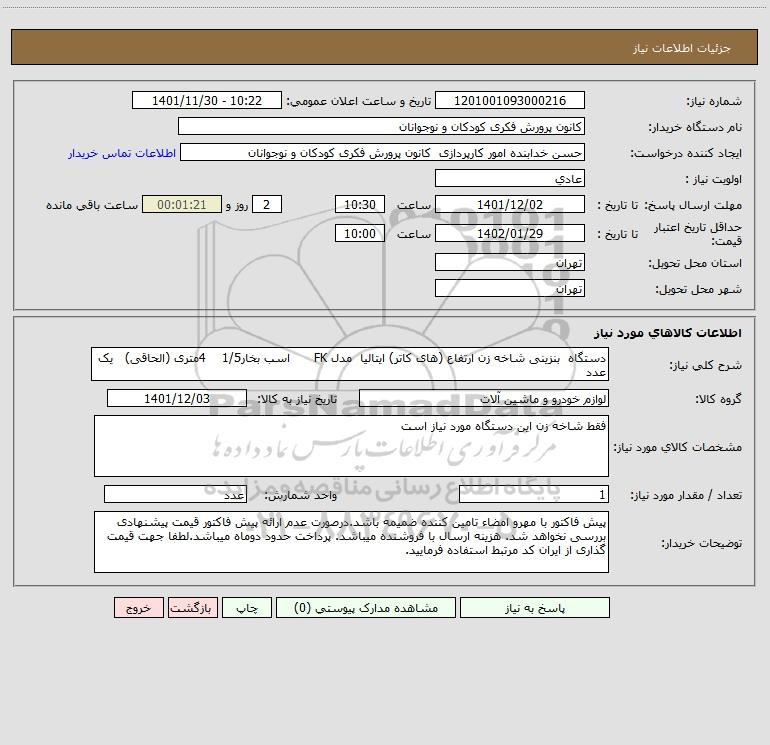770x745 pixels.
Task: Click the response deadline date 1401/12/02
Action: [x=510, y=205]
